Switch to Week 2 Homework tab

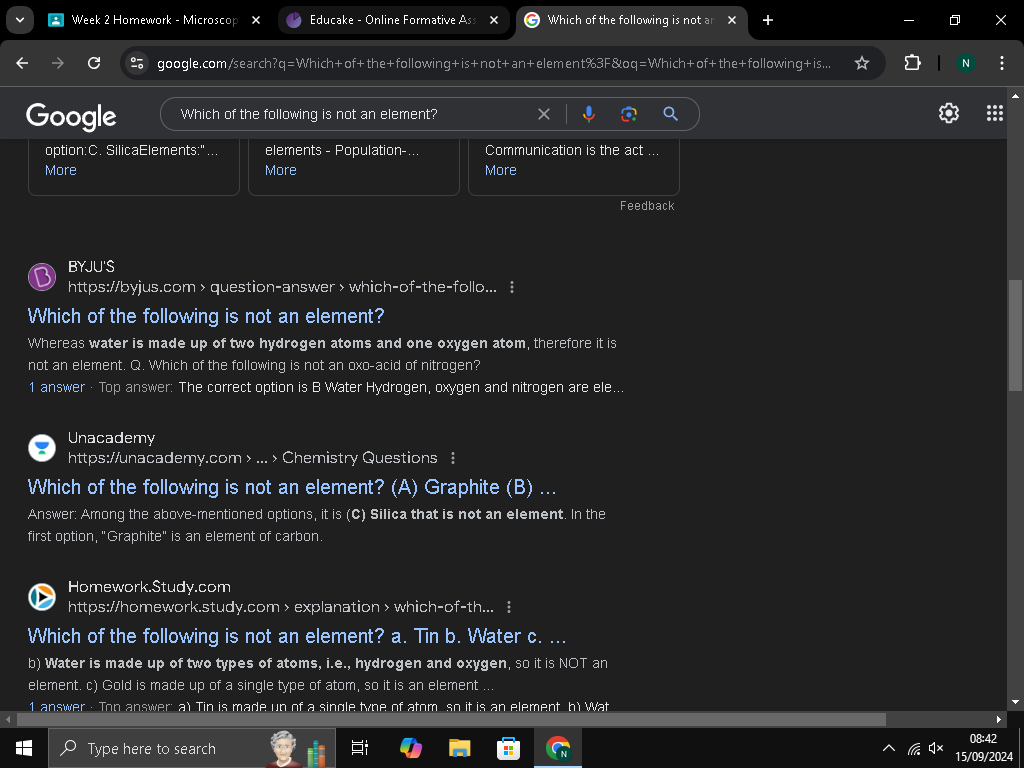[155, 20]
